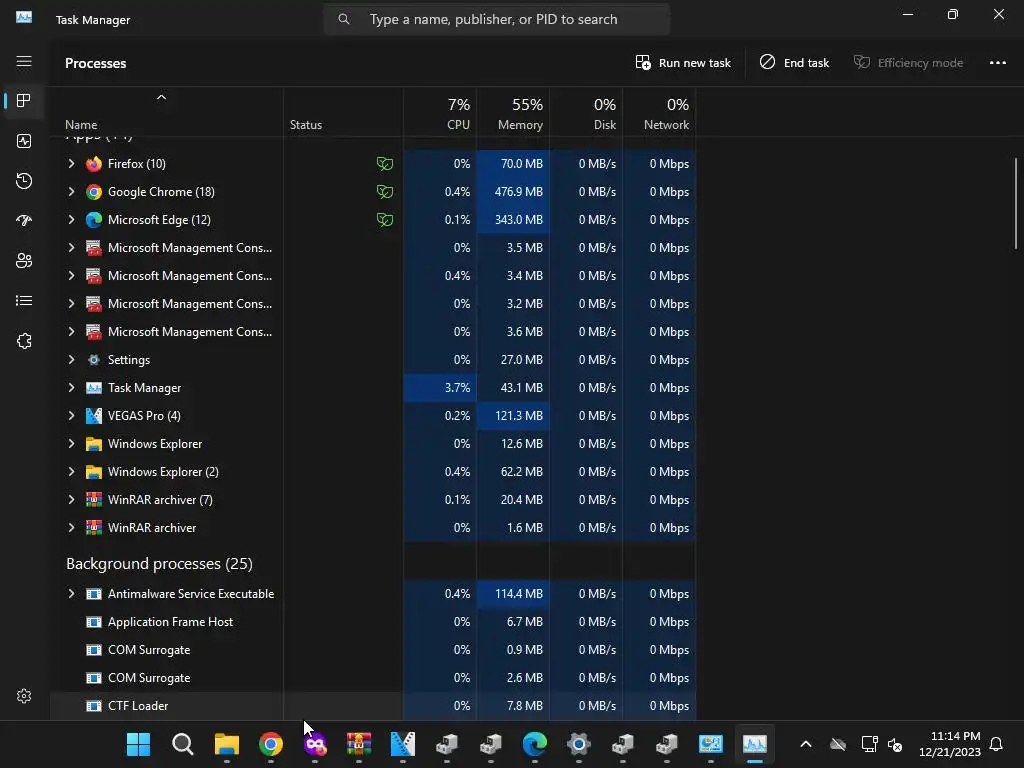Open taskbar Search
This screenshot has width=1024, height=768.
coord(182,744)
